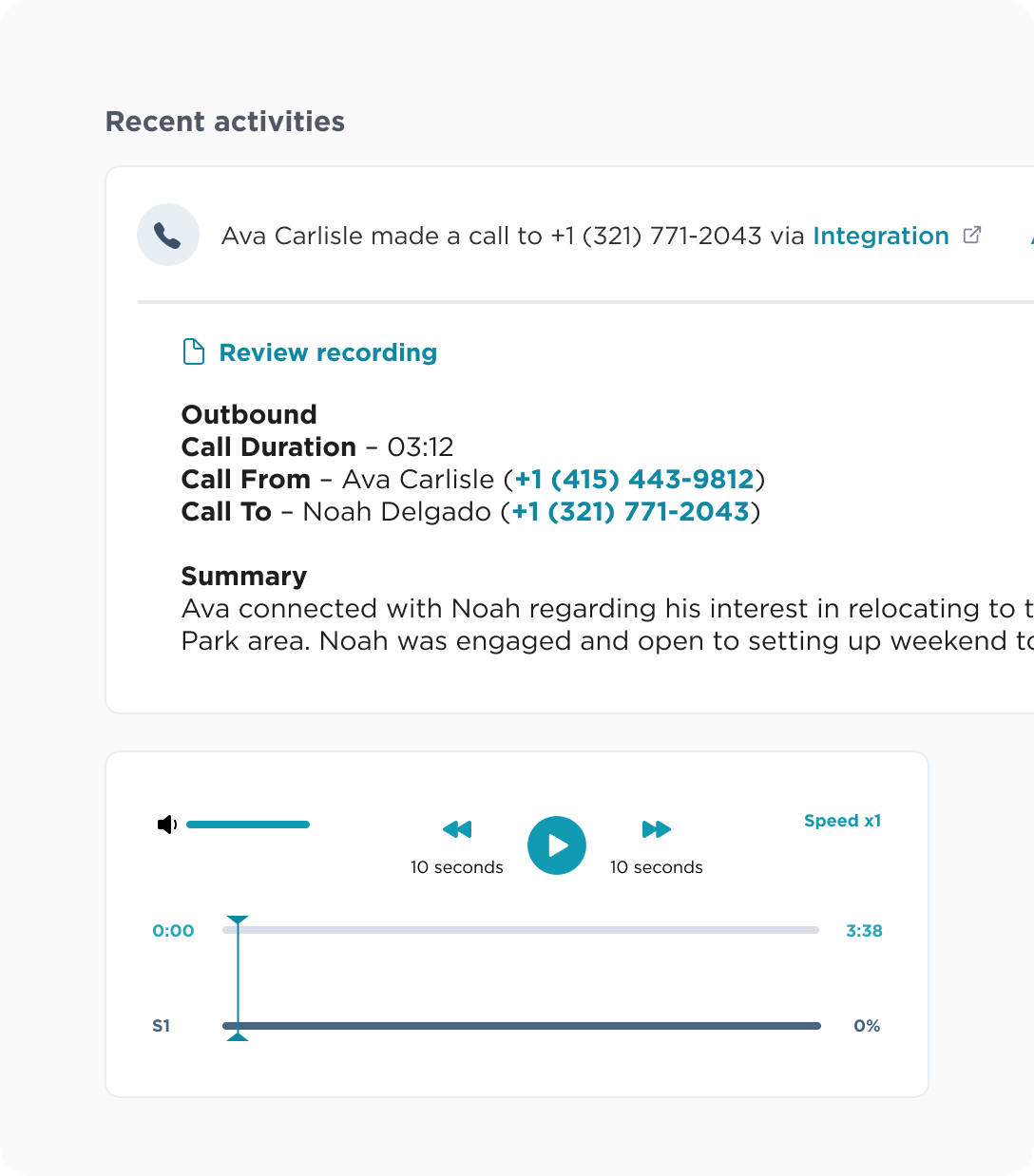Image resolution: width=1034 pixels, height=1176 pixels.
Task: Click the S1 speaker label
Action: (x=162, y=1026)
